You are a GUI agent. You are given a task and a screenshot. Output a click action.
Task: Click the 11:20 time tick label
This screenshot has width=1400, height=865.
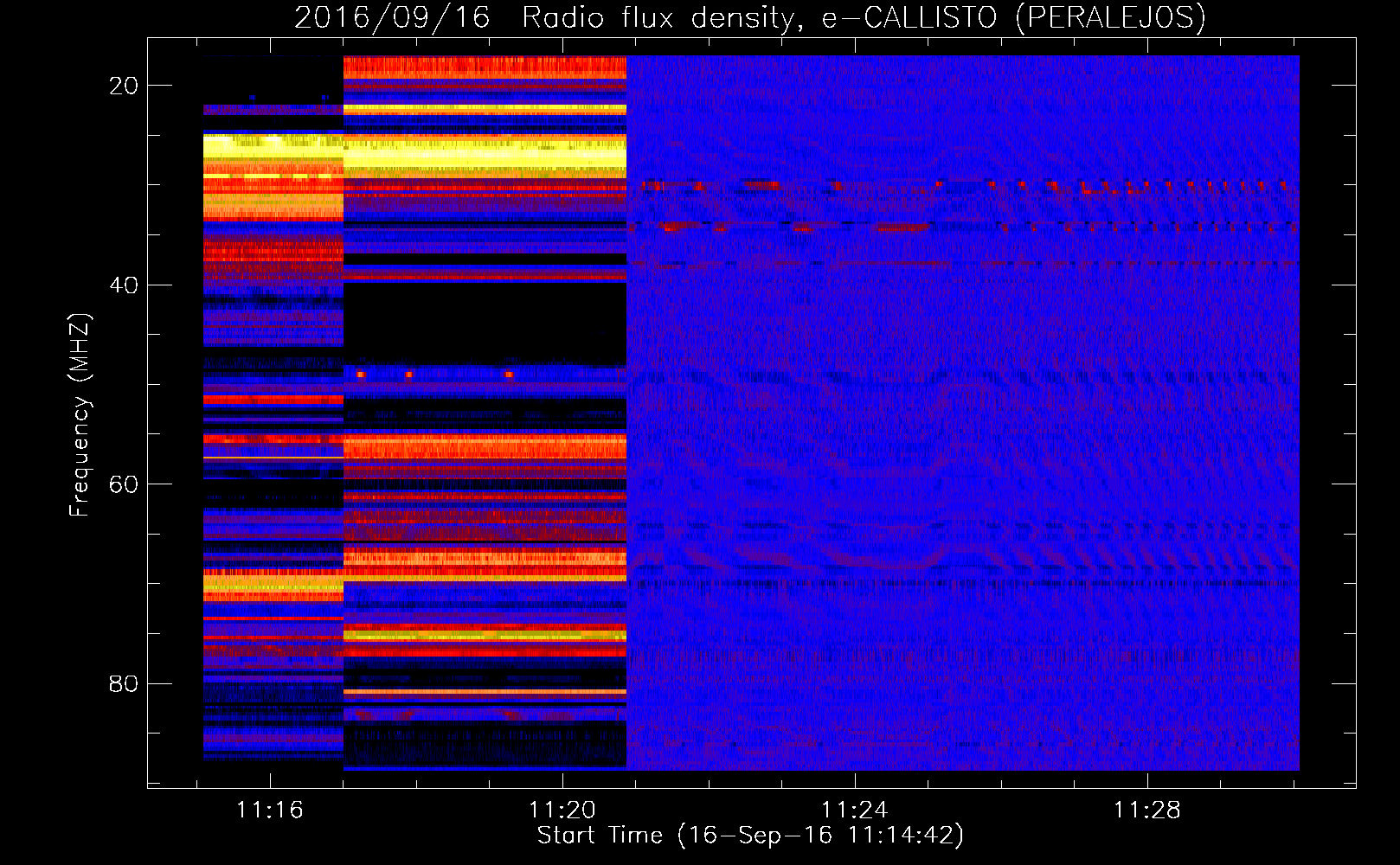tap(562, 810)
